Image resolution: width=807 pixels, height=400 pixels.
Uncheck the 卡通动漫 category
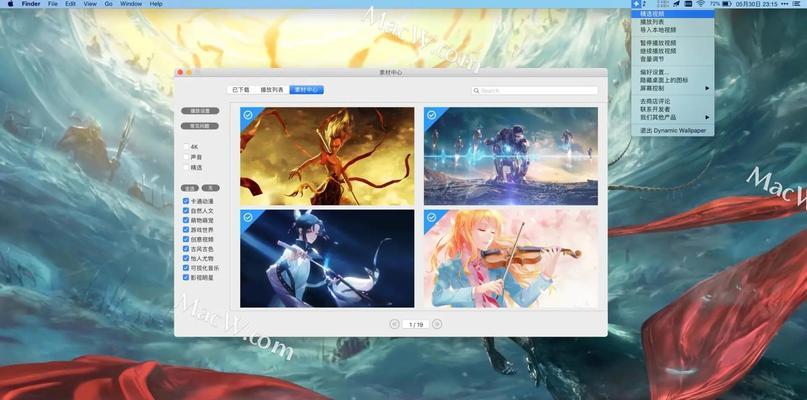pos(186,201)
